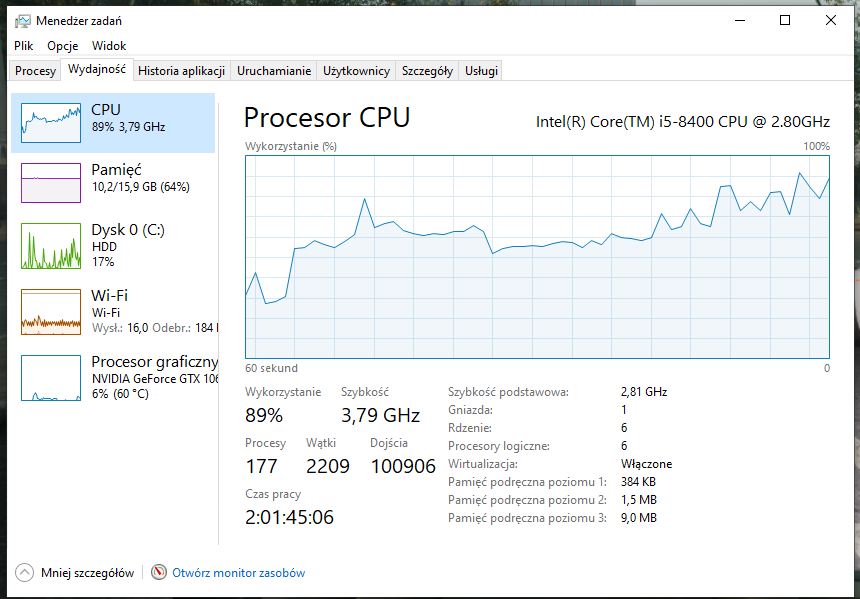Switch to the Szczegóły tab
The width and height of the screenshot is (860, 599).
(x=427, y=71)
